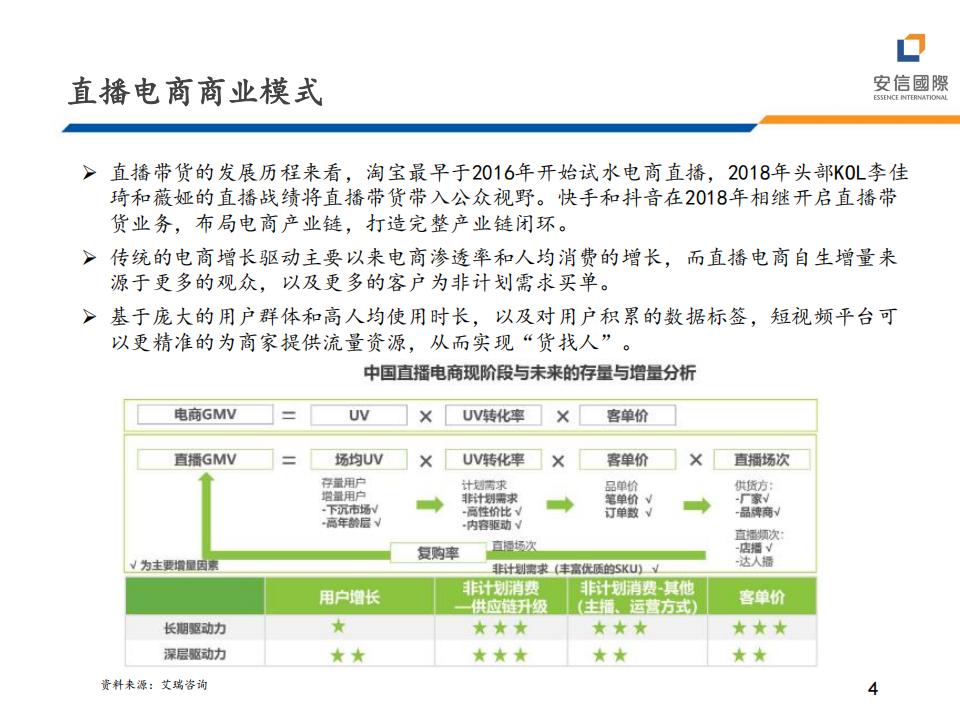
Task: Click the -店播√ item
Action: click(754, 548)
